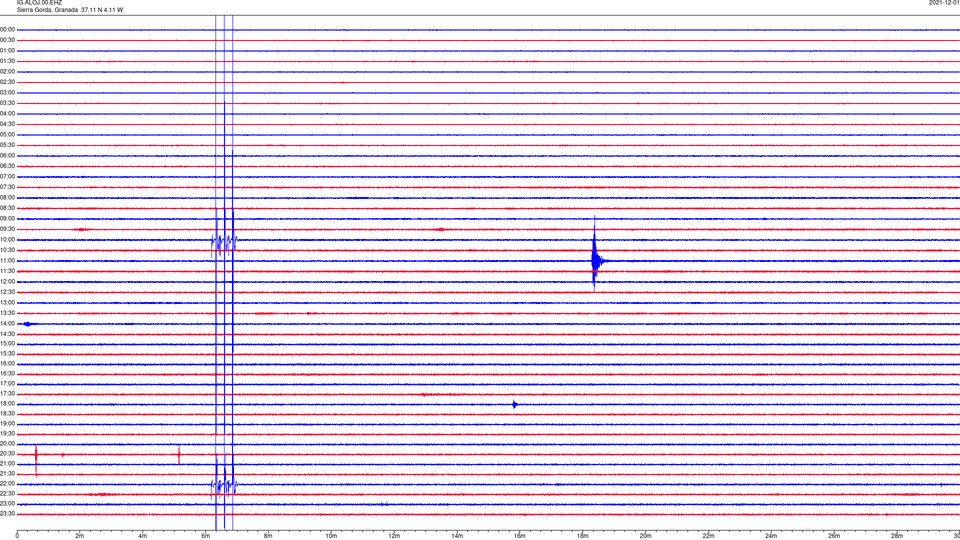Select the 08:30 time label

(7, 208)
